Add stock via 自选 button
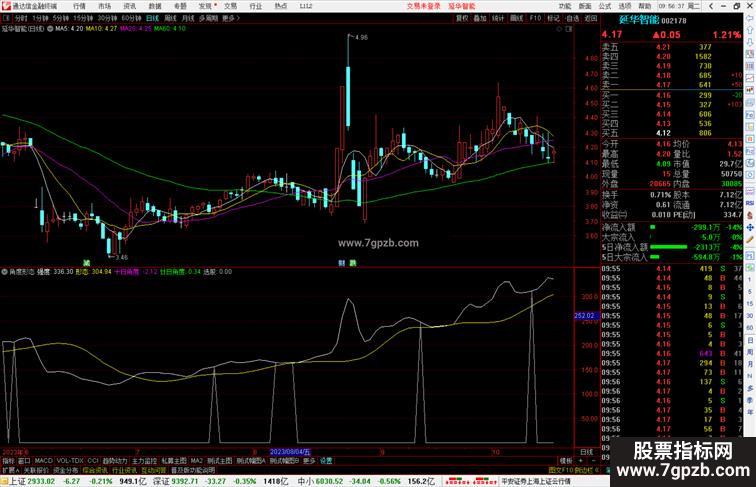 tap(572, 18)
